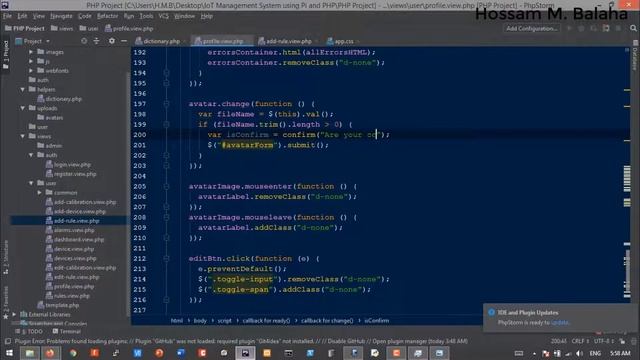Collapse the helpers folder
This screenshot has height=360, width=640.
23,89
